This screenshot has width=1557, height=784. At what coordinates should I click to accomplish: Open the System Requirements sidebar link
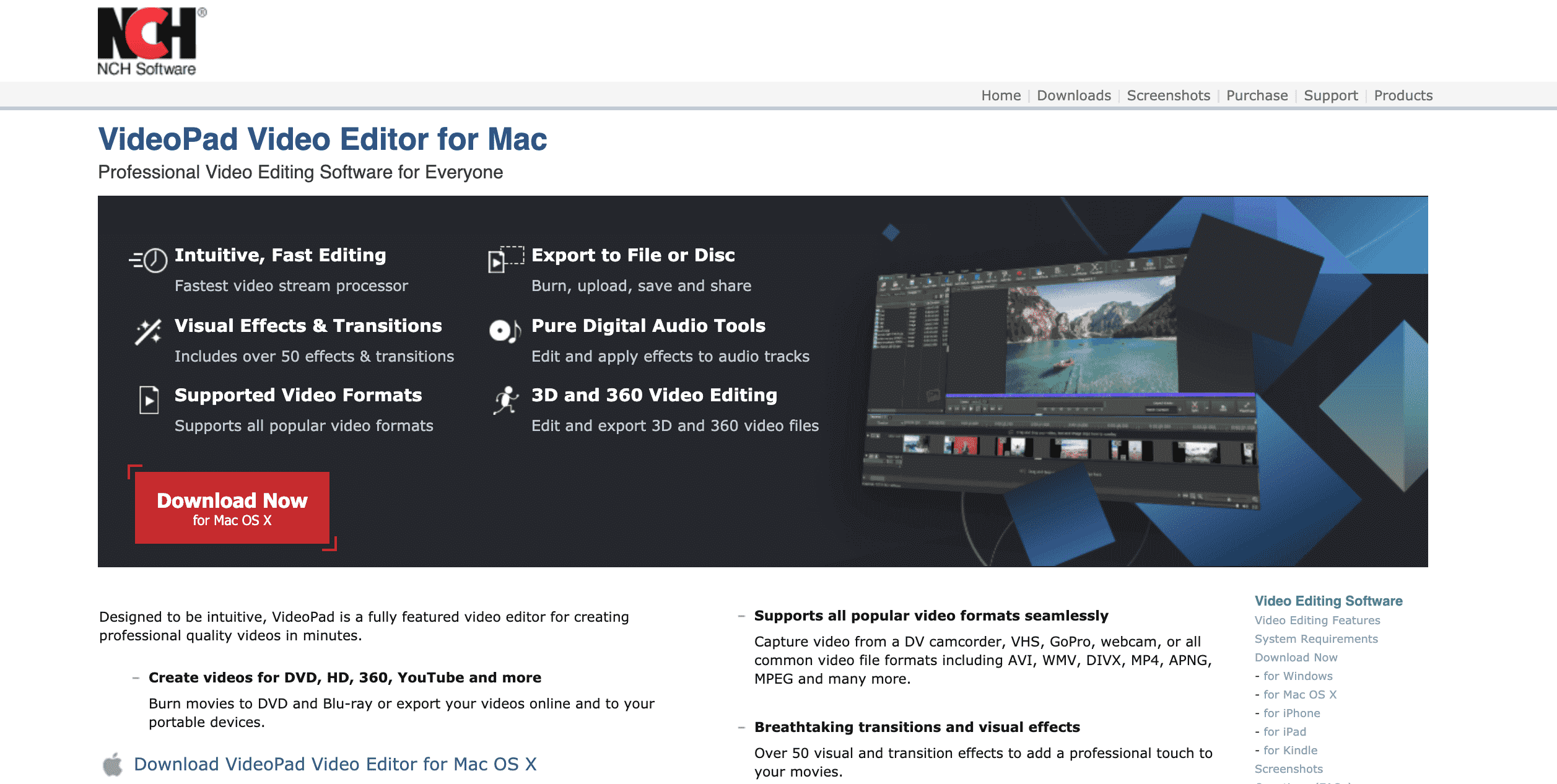click(1315, 638)
